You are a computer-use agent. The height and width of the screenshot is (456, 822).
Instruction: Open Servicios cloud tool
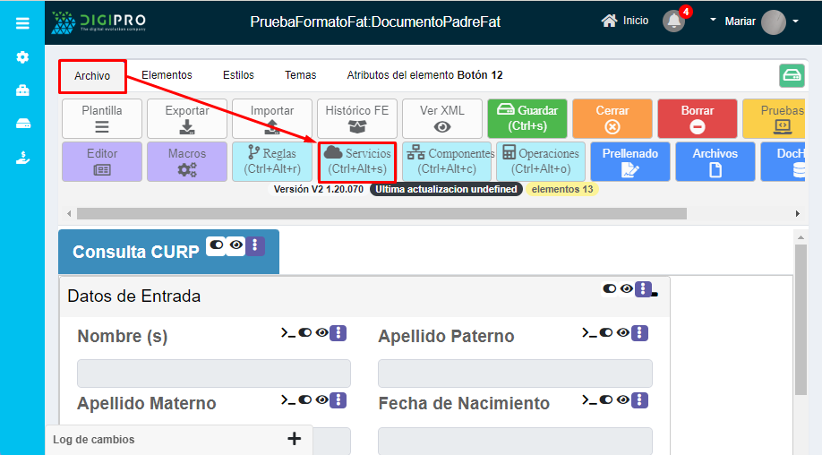click(x=357, y=161)
